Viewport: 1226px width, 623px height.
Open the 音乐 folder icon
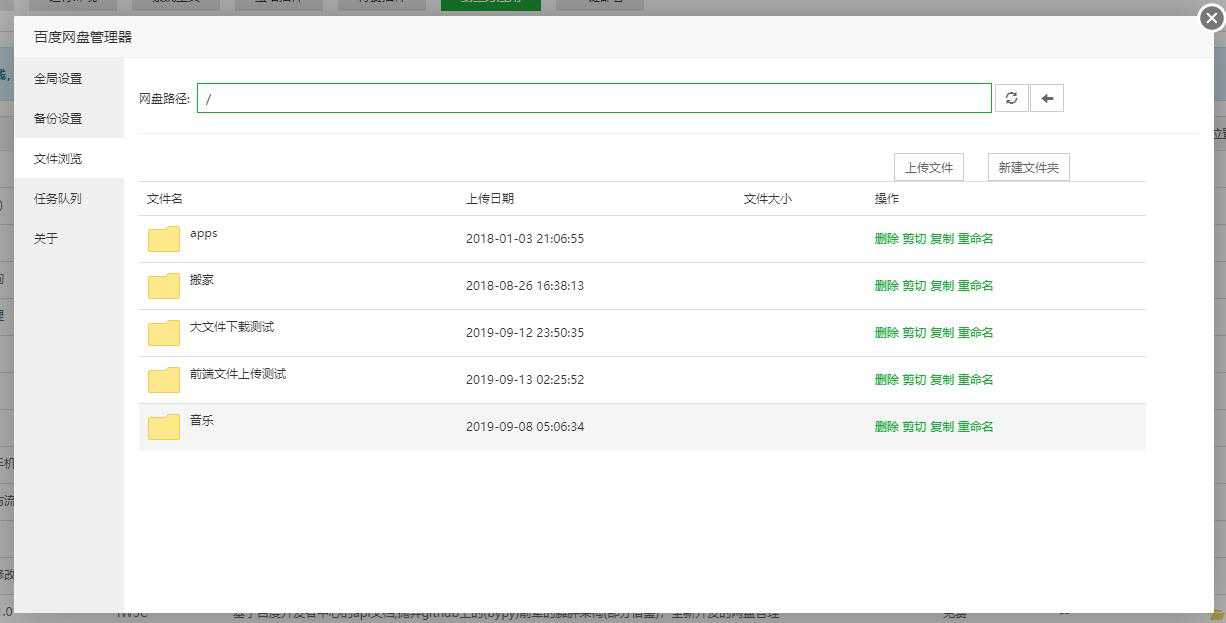pos(164,427)
